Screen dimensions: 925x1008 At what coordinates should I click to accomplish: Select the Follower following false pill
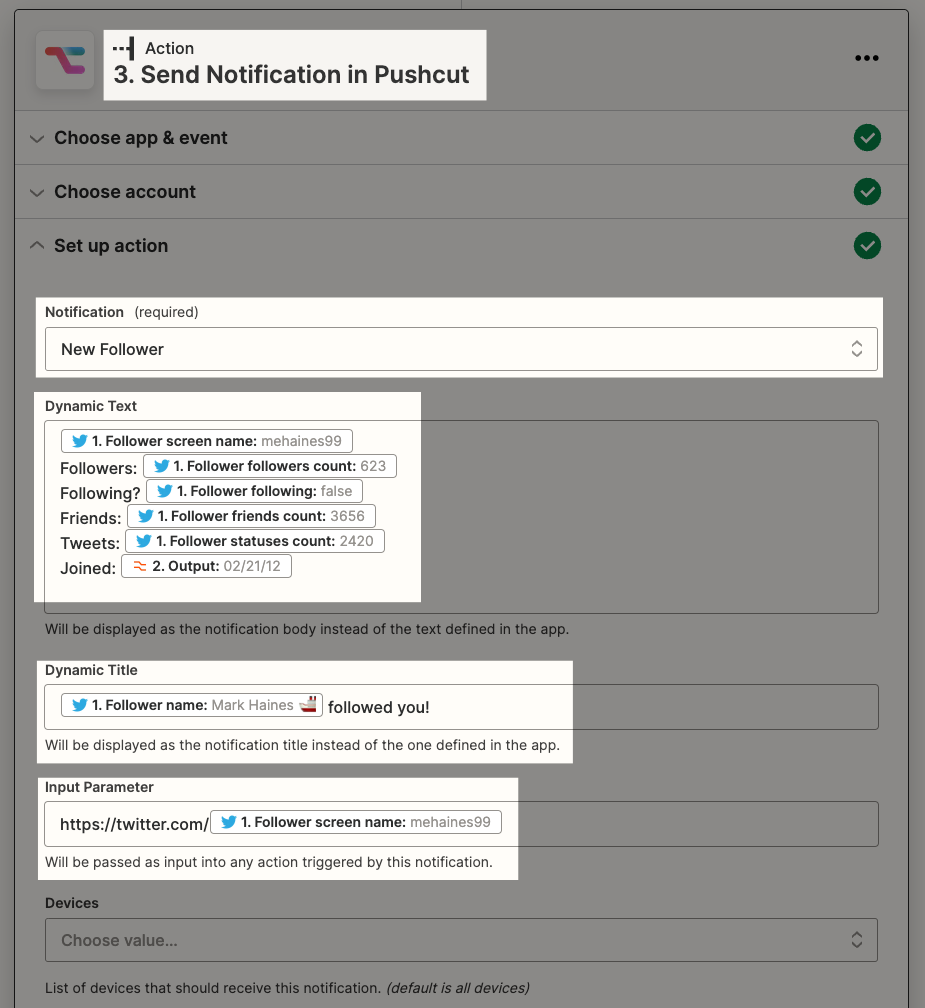click(254, 491)
